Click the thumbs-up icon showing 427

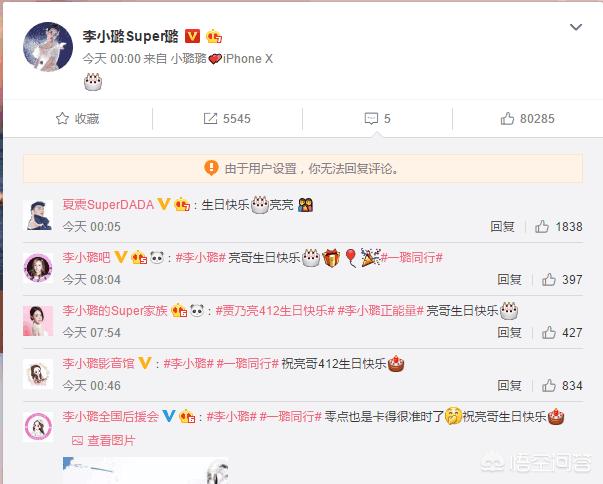[x=549, y=333]
